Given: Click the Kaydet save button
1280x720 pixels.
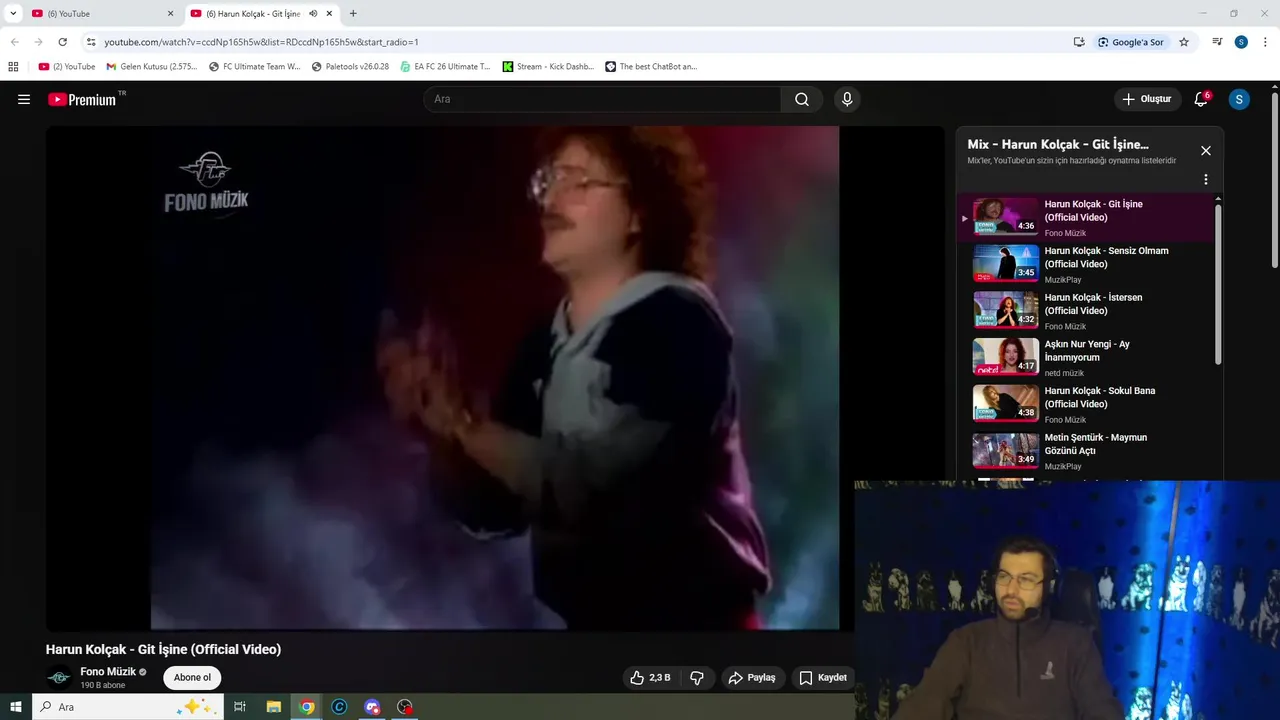Looking at the screenshot, I should pyautogui.click(x=823, y=677).
